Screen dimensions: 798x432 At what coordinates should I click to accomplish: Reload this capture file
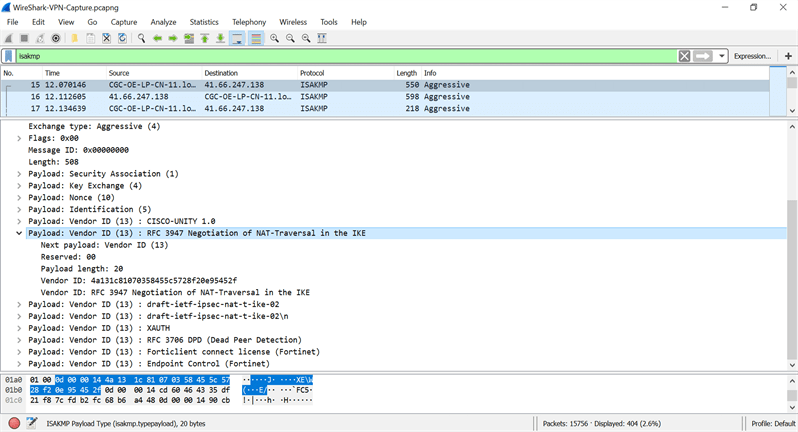pos(122,38)
